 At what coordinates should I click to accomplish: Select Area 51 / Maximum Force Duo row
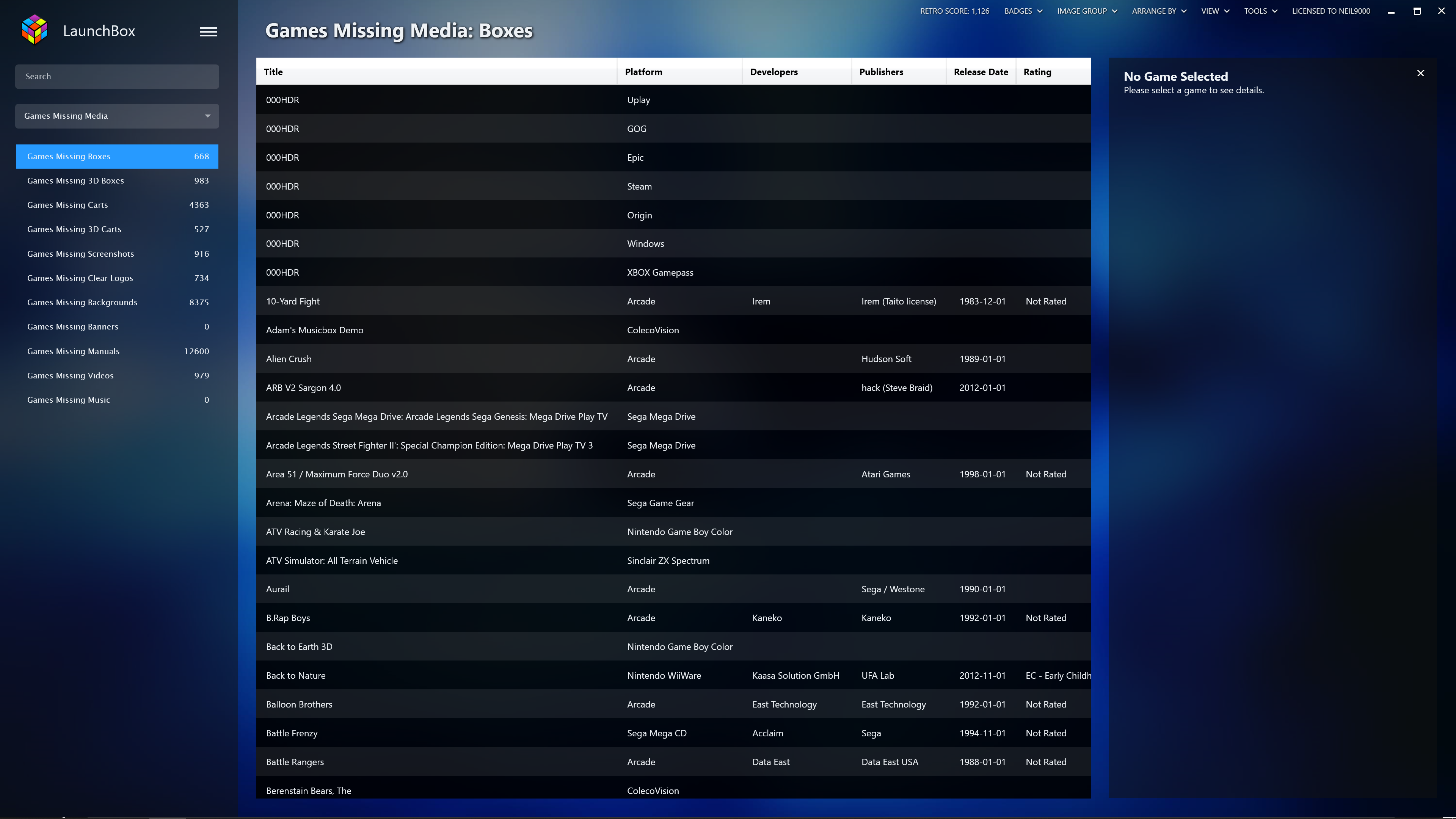673,474
